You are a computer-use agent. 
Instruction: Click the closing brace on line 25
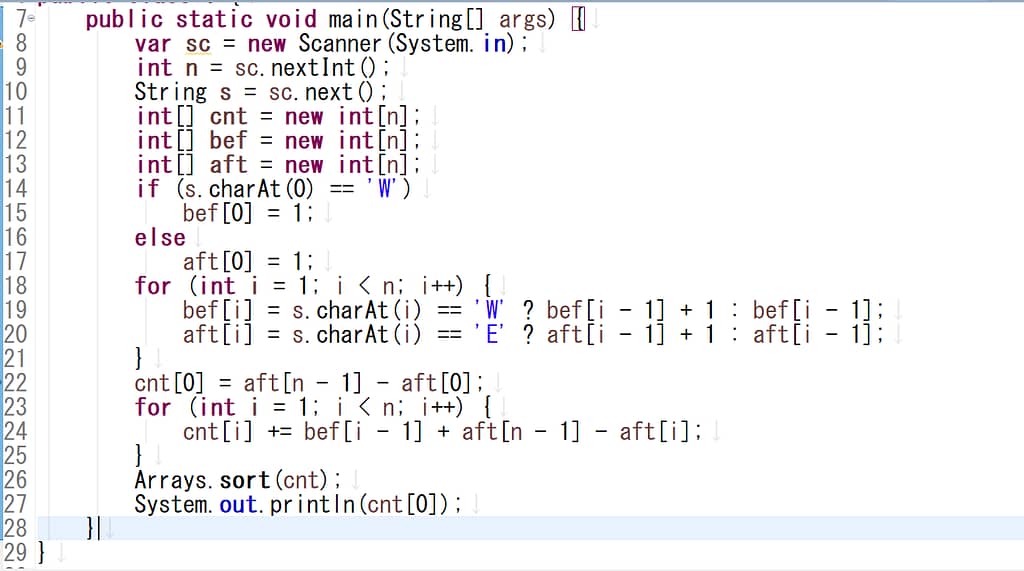point(138,455)
